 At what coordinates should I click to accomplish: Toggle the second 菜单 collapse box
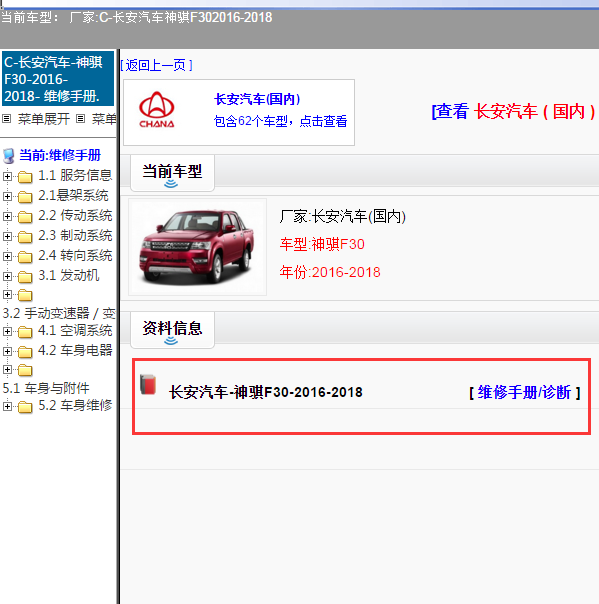[x=80, y=119]
